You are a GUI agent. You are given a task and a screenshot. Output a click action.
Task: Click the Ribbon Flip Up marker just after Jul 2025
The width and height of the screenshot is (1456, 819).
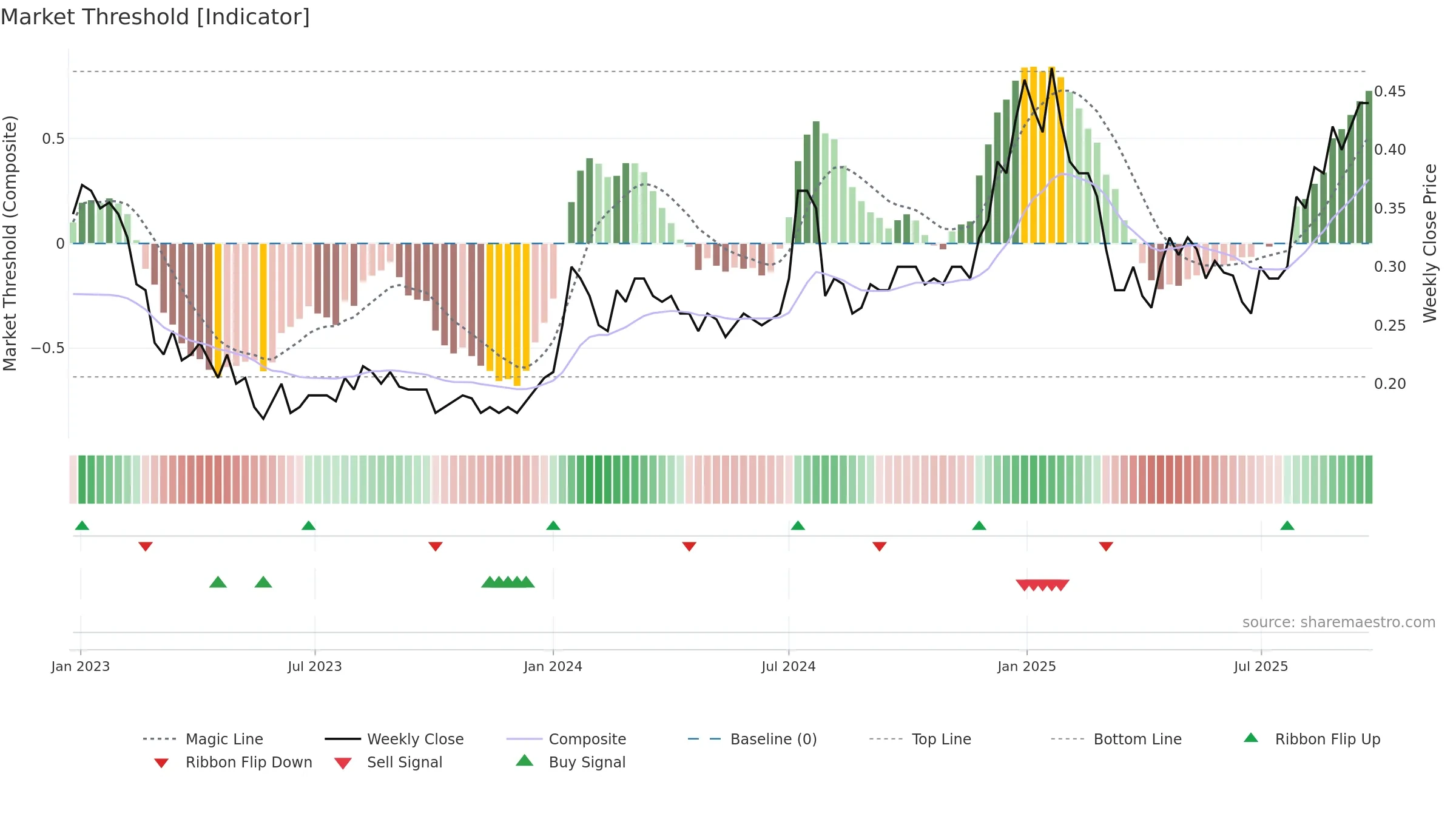point(1287,525)
